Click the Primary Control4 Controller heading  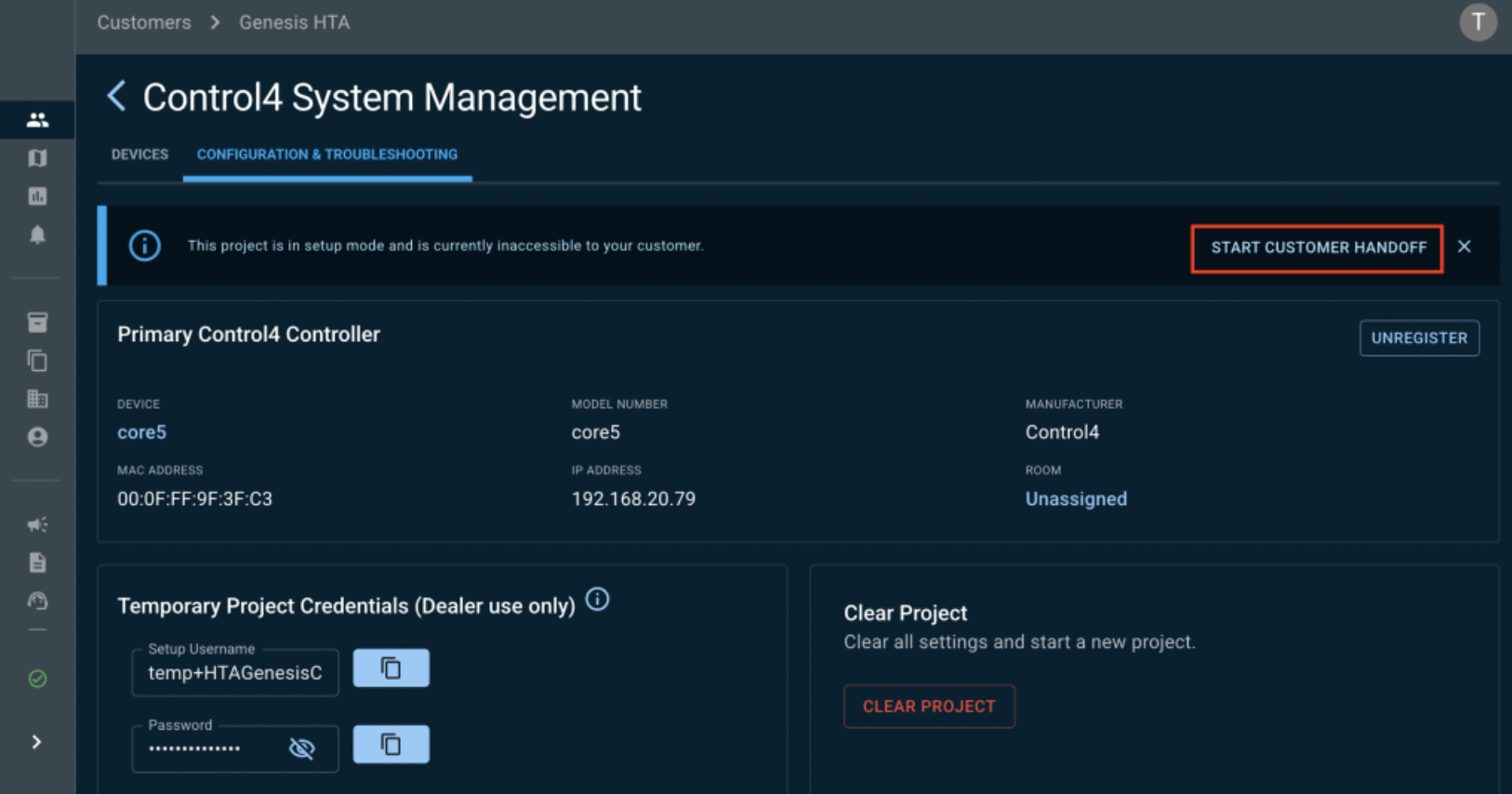click(x=248, y=335)
